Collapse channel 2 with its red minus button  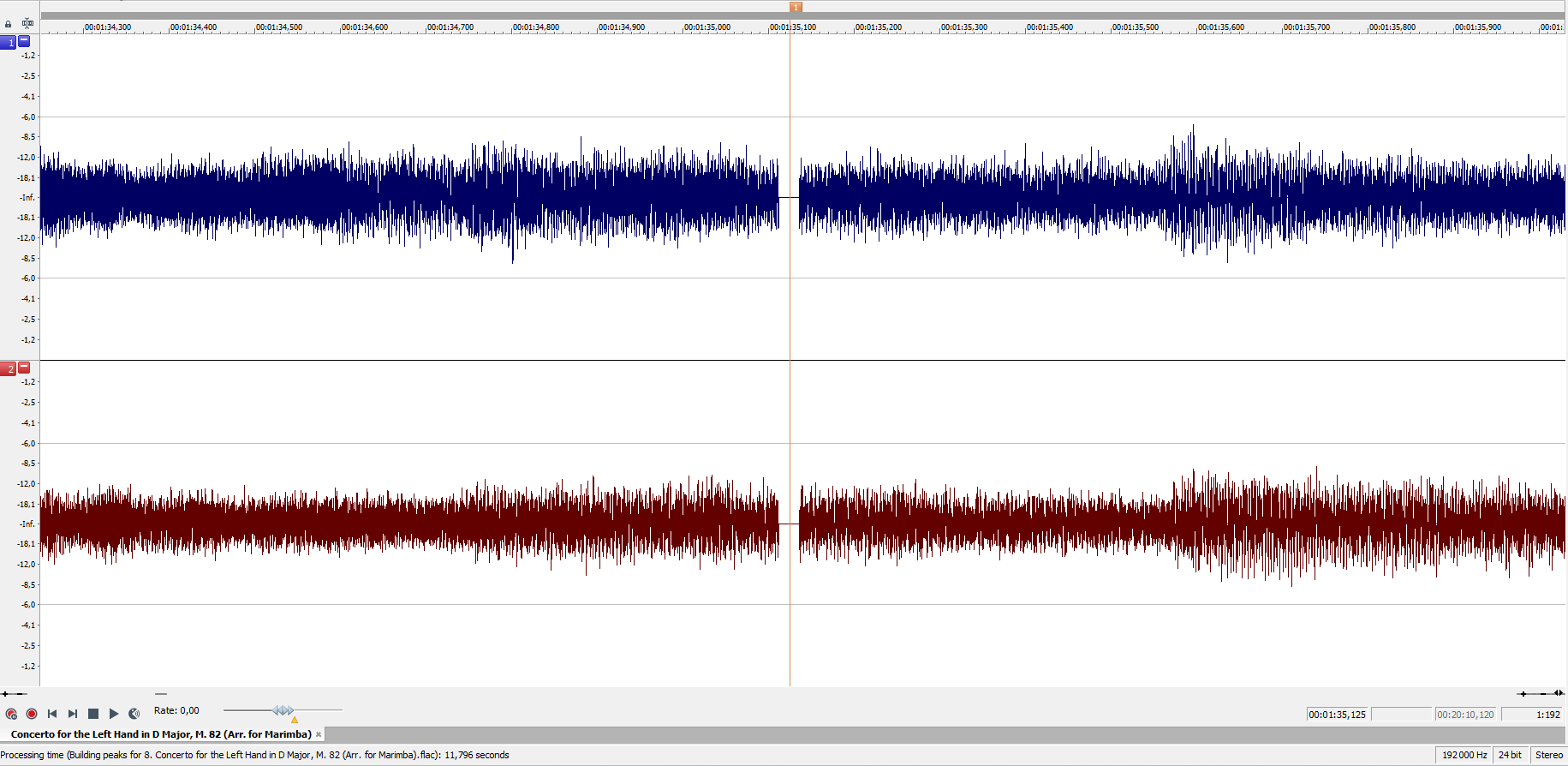tap(24, 368)
